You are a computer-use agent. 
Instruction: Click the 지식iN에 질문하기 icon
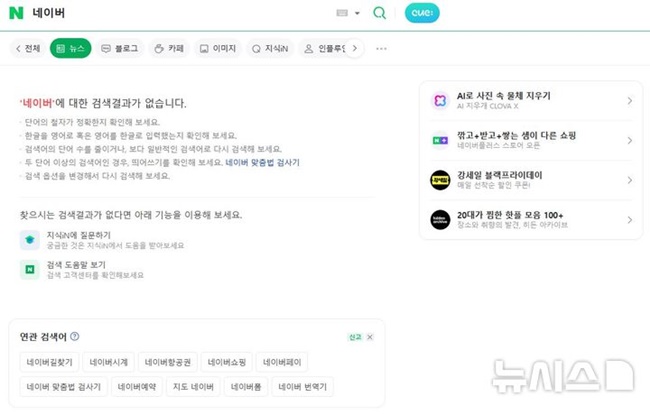(29, 239)
